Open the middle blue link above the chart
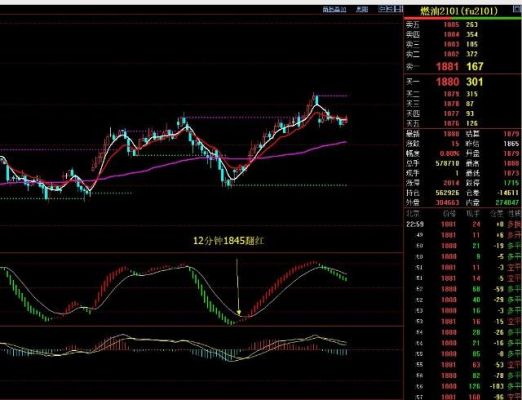 (x=362, y=9)
